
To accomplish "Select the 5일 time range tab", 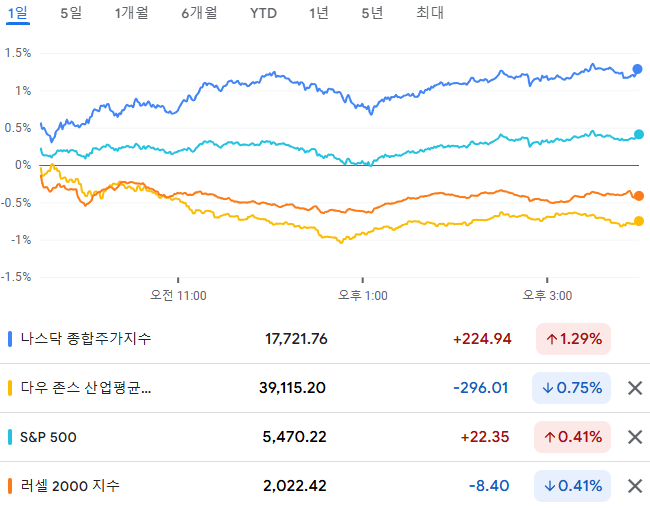I will 71,13.
